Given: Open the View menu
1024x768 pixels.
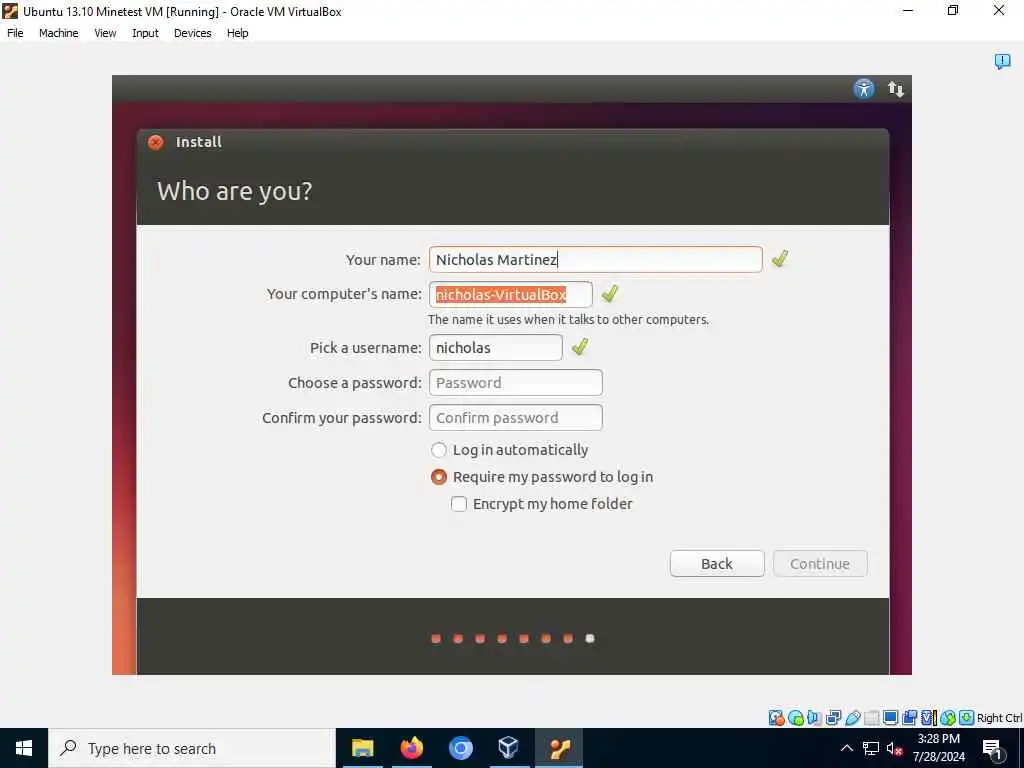Looking at the screenshot, I should pyautogui.click(x=105, y=33).
